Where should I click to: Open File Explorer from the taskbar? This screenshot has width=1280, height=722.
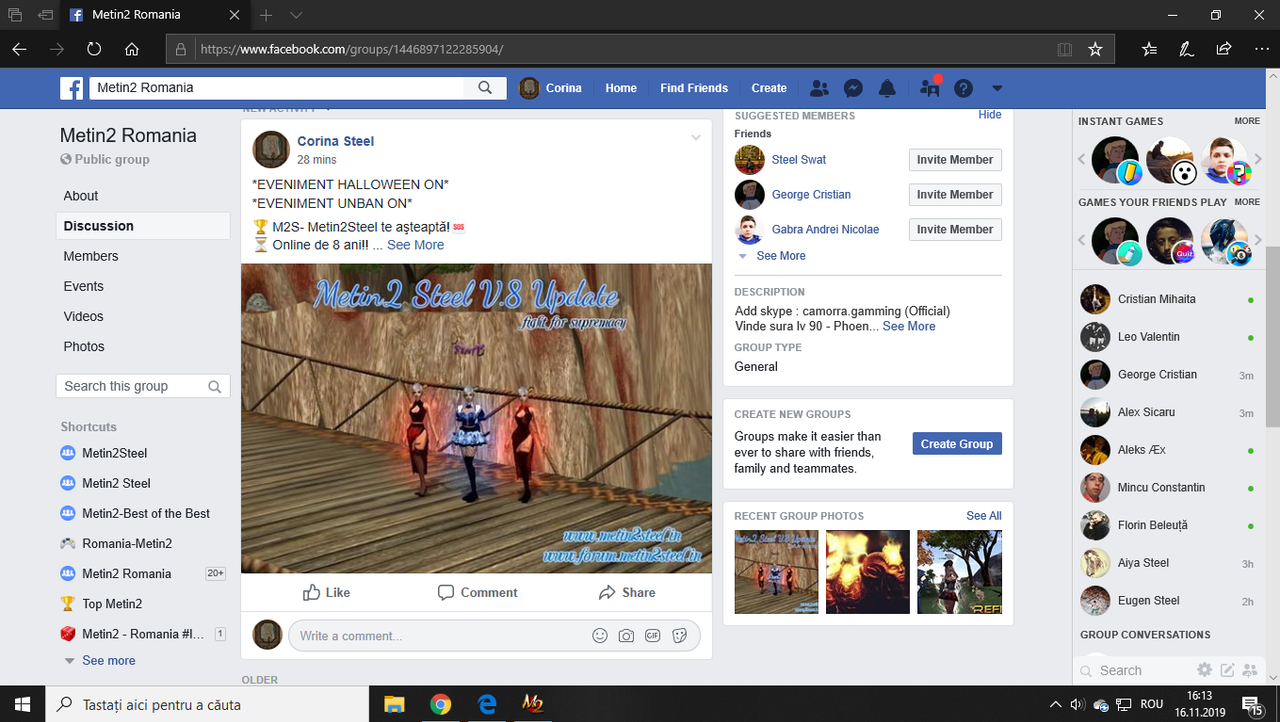394,704
